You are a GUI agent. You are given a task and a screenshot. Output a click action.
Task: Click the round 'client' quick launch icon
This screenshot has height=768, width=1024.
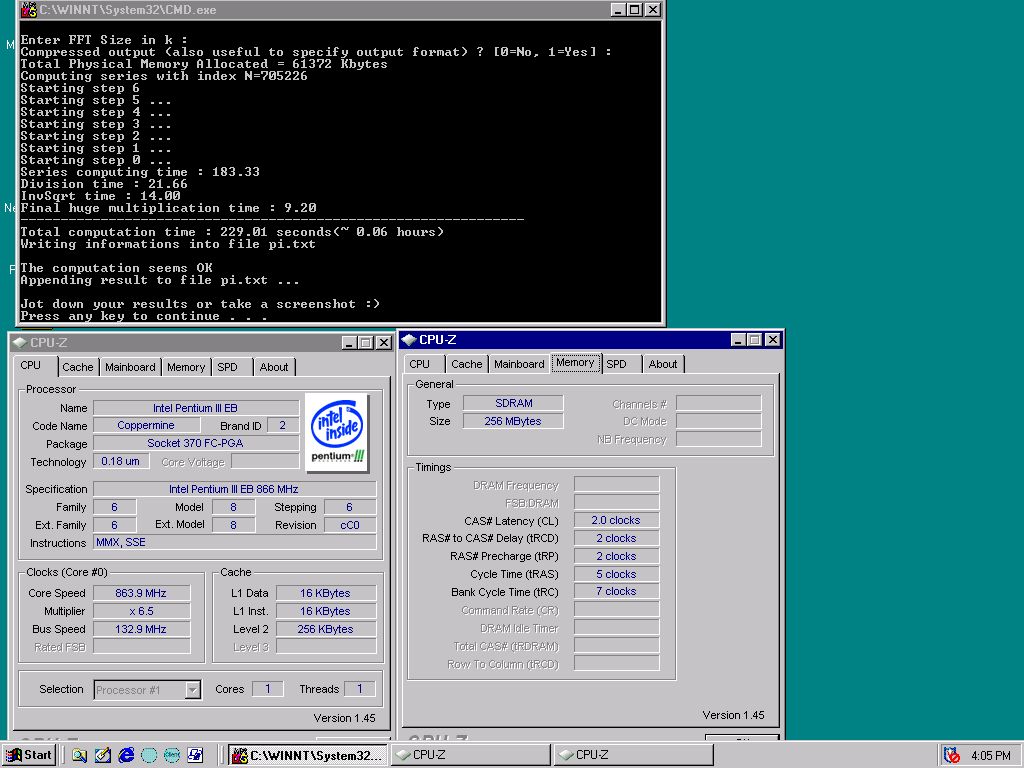coord(172,755)
